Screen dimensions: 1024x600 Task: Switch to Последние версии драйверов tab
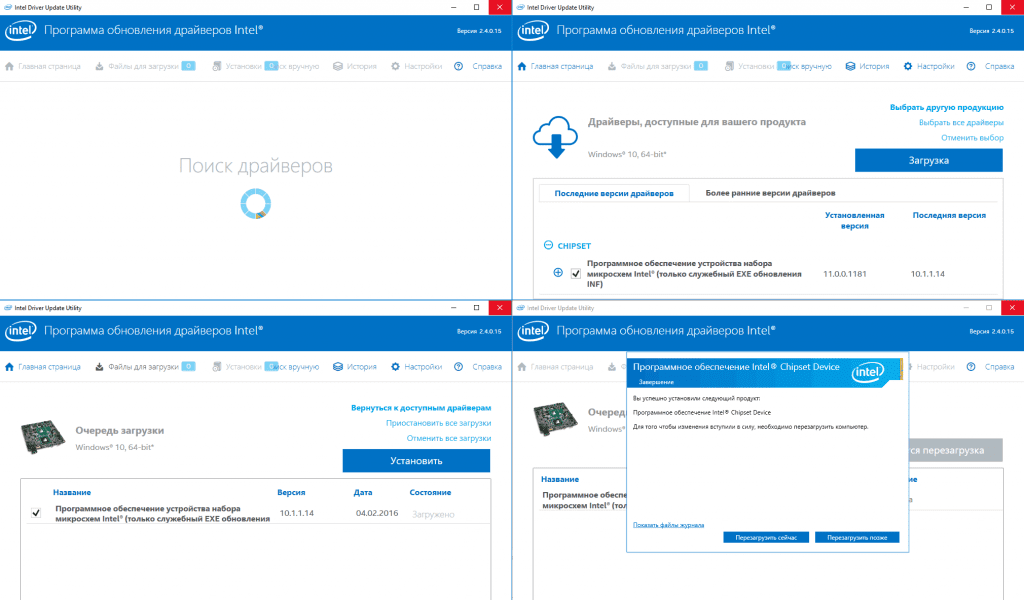click(614, 193)
